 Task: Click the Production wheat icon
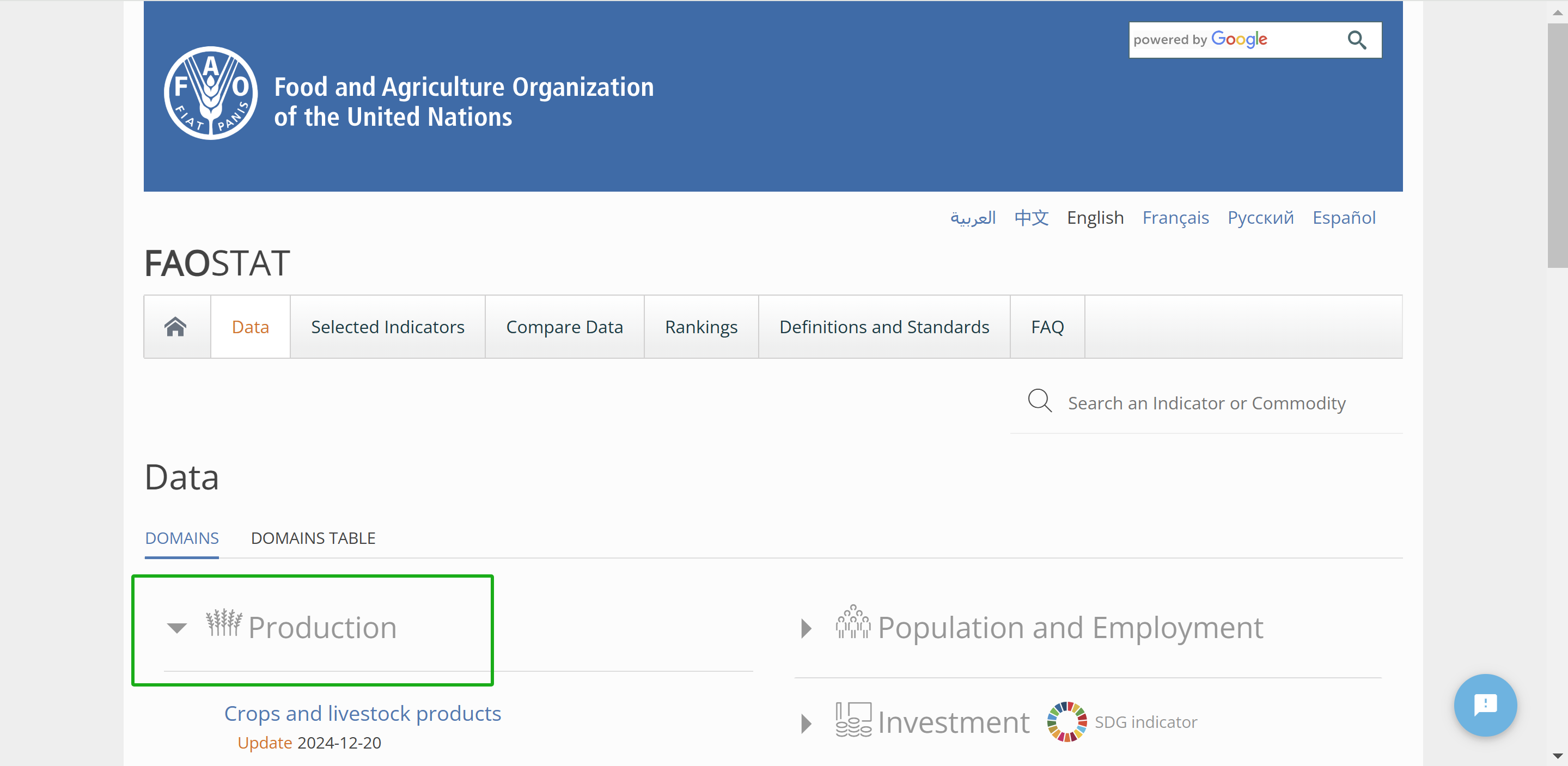point(224,622)
